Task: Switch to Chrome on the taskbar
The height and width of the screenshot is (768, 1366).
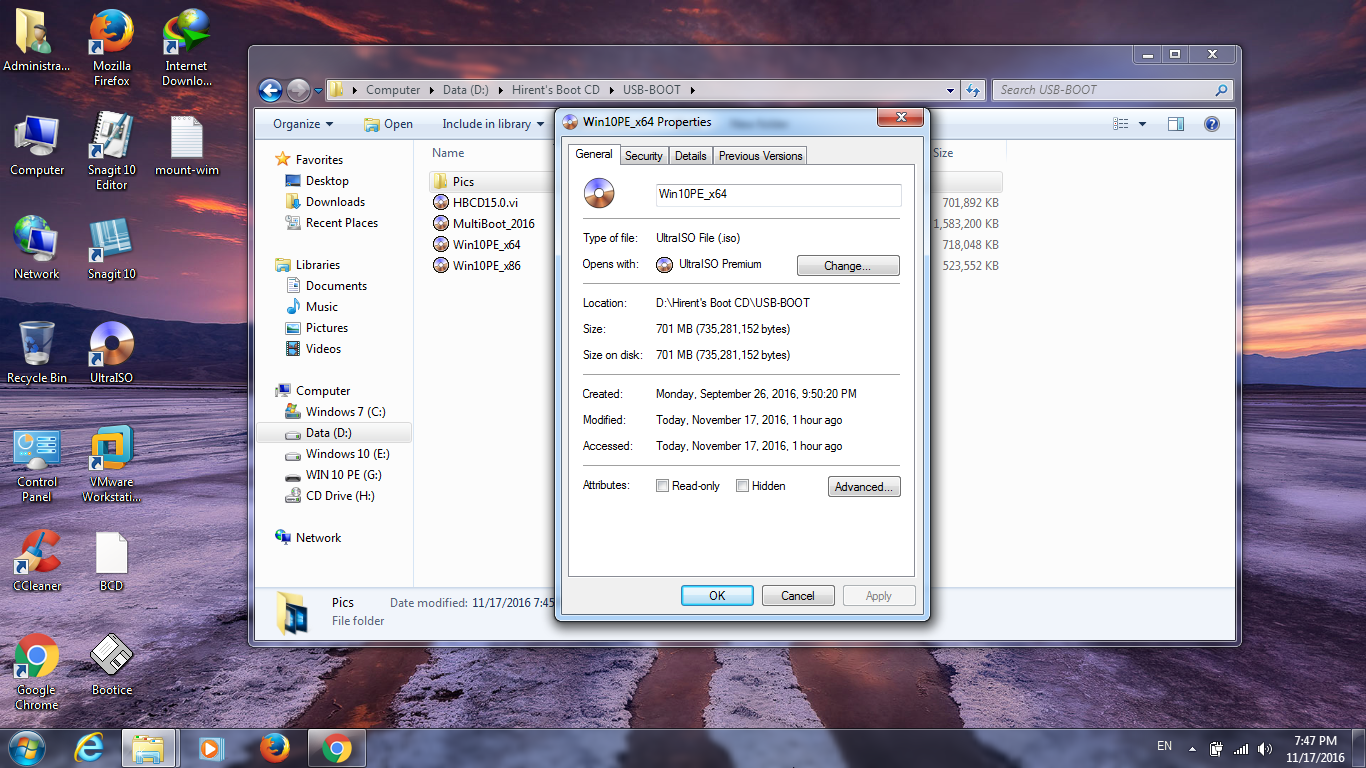Action: [x=336, y=748]
